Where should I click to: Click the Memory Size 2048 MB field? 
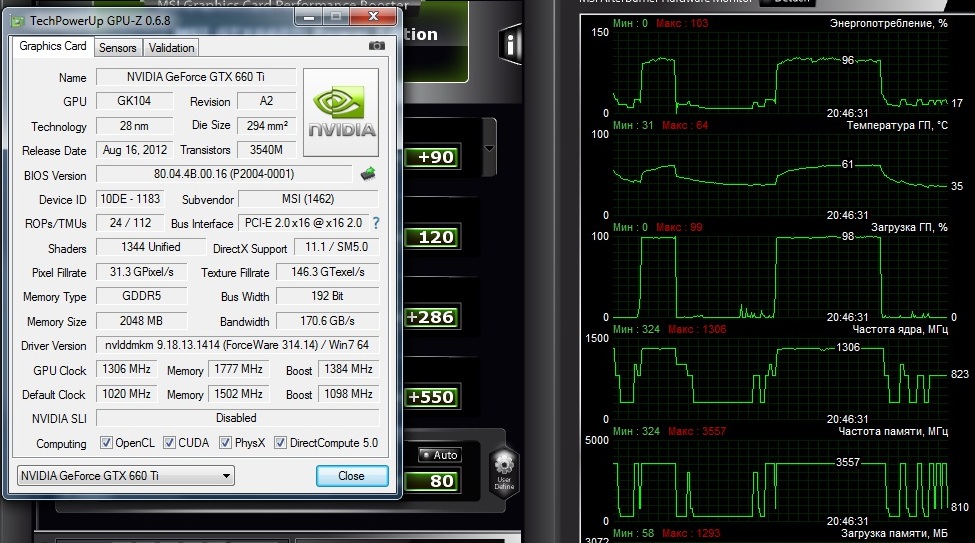141,321
